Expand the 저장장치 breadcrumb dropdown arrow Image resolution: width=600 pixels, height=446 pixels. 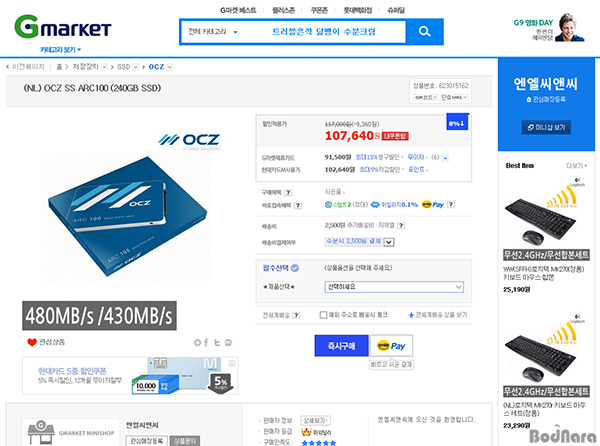(104, 67)
